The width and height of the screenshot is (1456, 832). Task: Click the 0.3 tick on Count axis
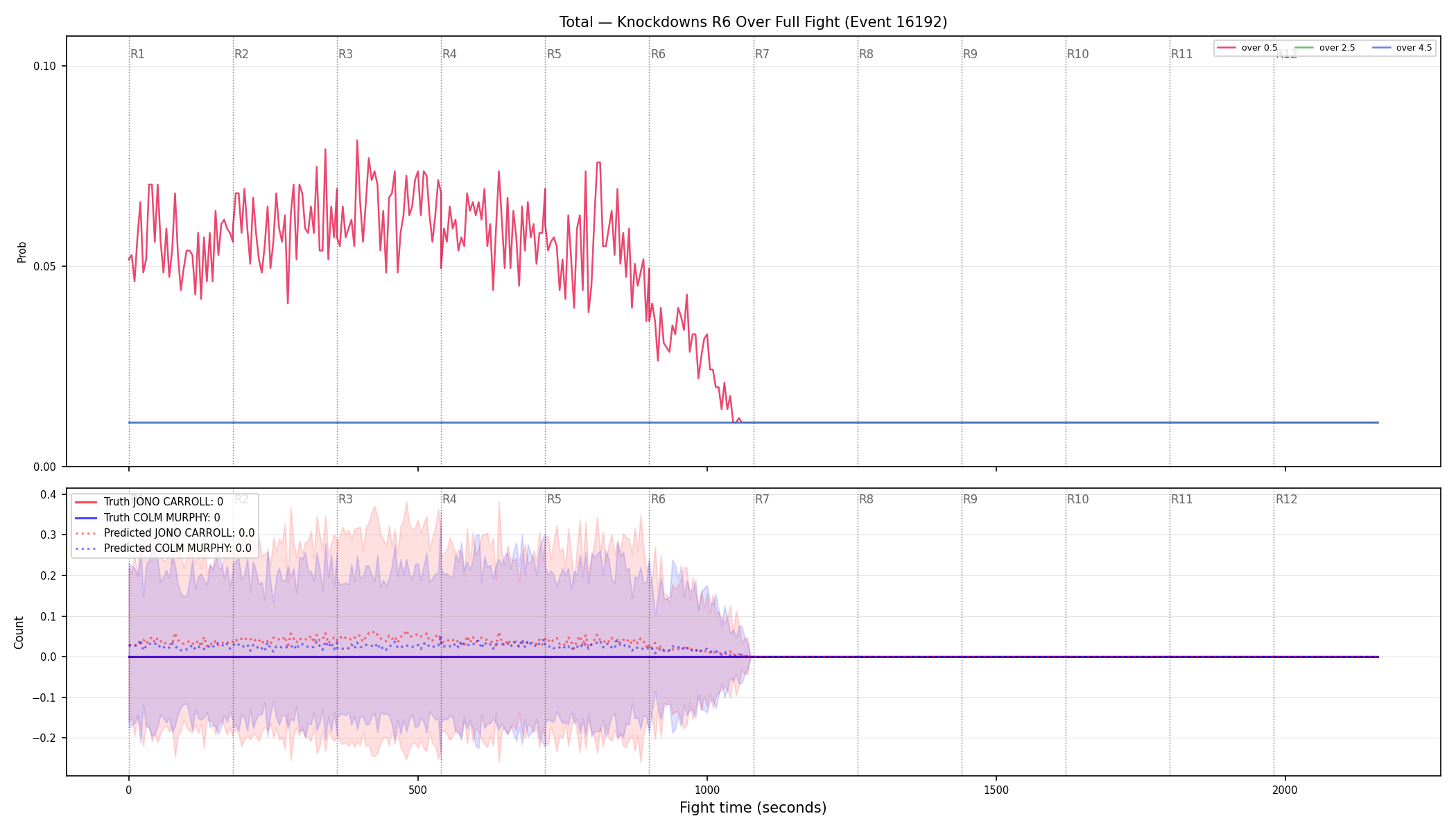48,535
